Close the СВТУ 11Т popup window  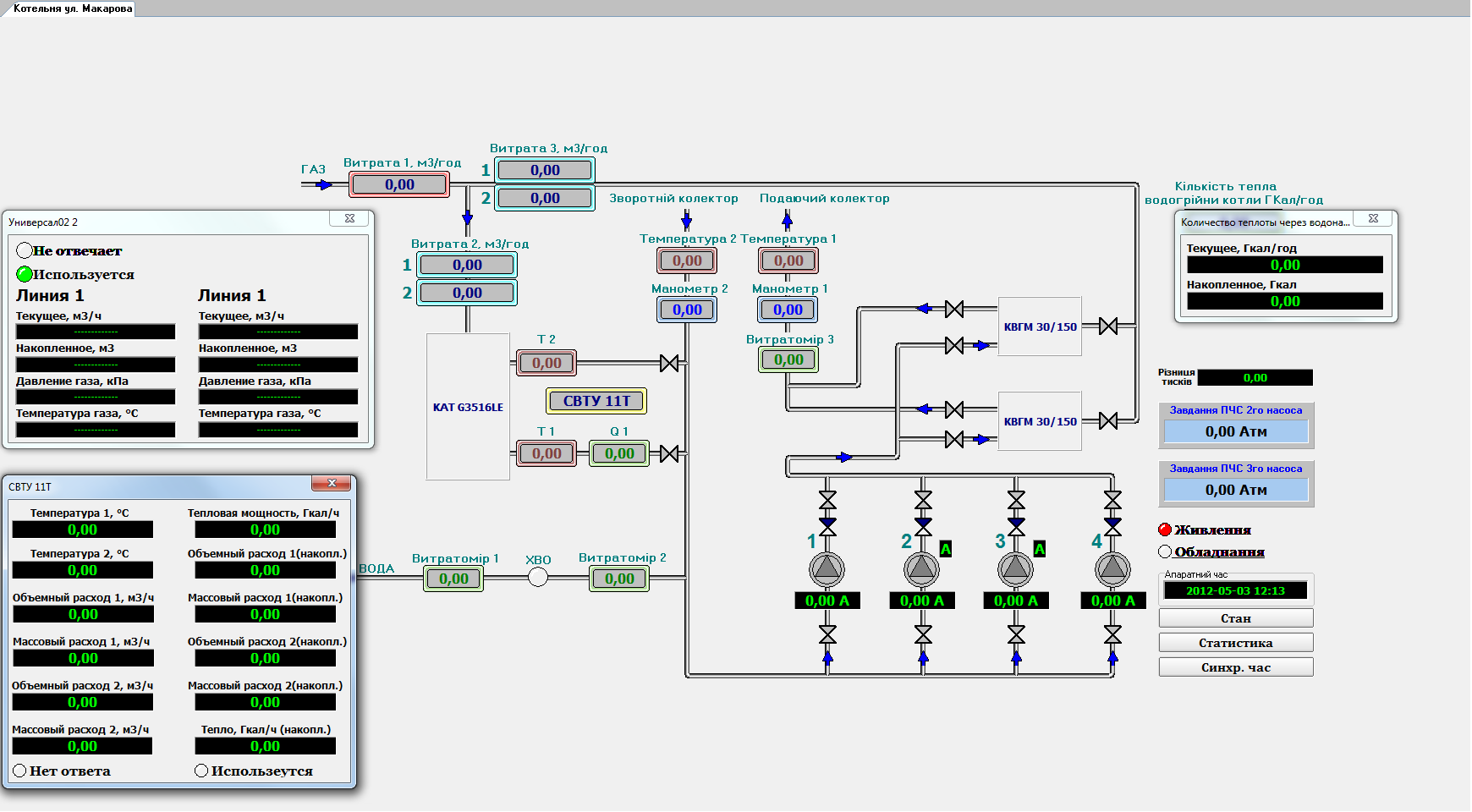(x=332, y=483)
